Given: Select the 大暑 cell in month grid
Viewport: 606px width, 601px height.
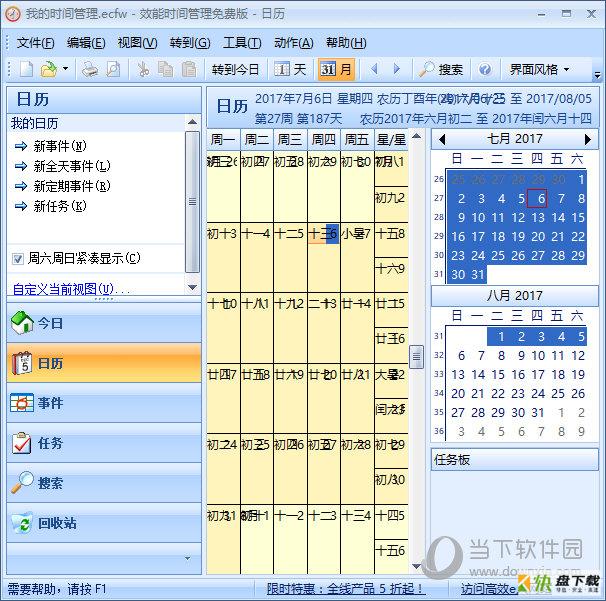Looking at the screenshot, I should coord(391,381).
